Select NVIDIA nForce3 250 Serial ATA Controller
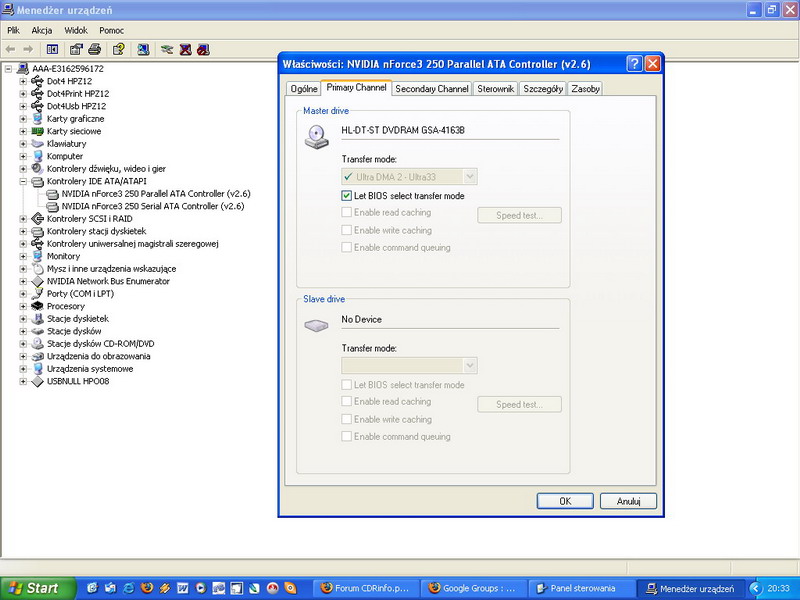800x600 pixels. [153, 206]
